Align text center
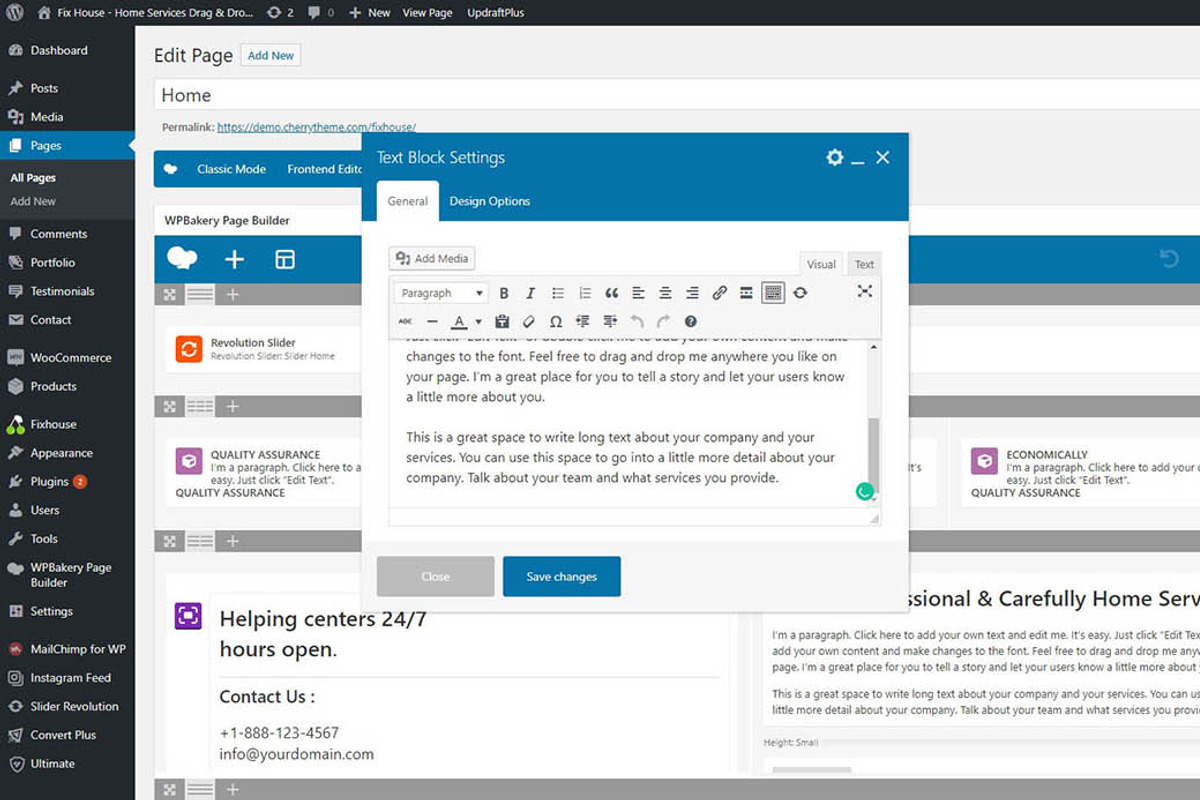The height and width of the screenshot is (800, 1200). 665,293
